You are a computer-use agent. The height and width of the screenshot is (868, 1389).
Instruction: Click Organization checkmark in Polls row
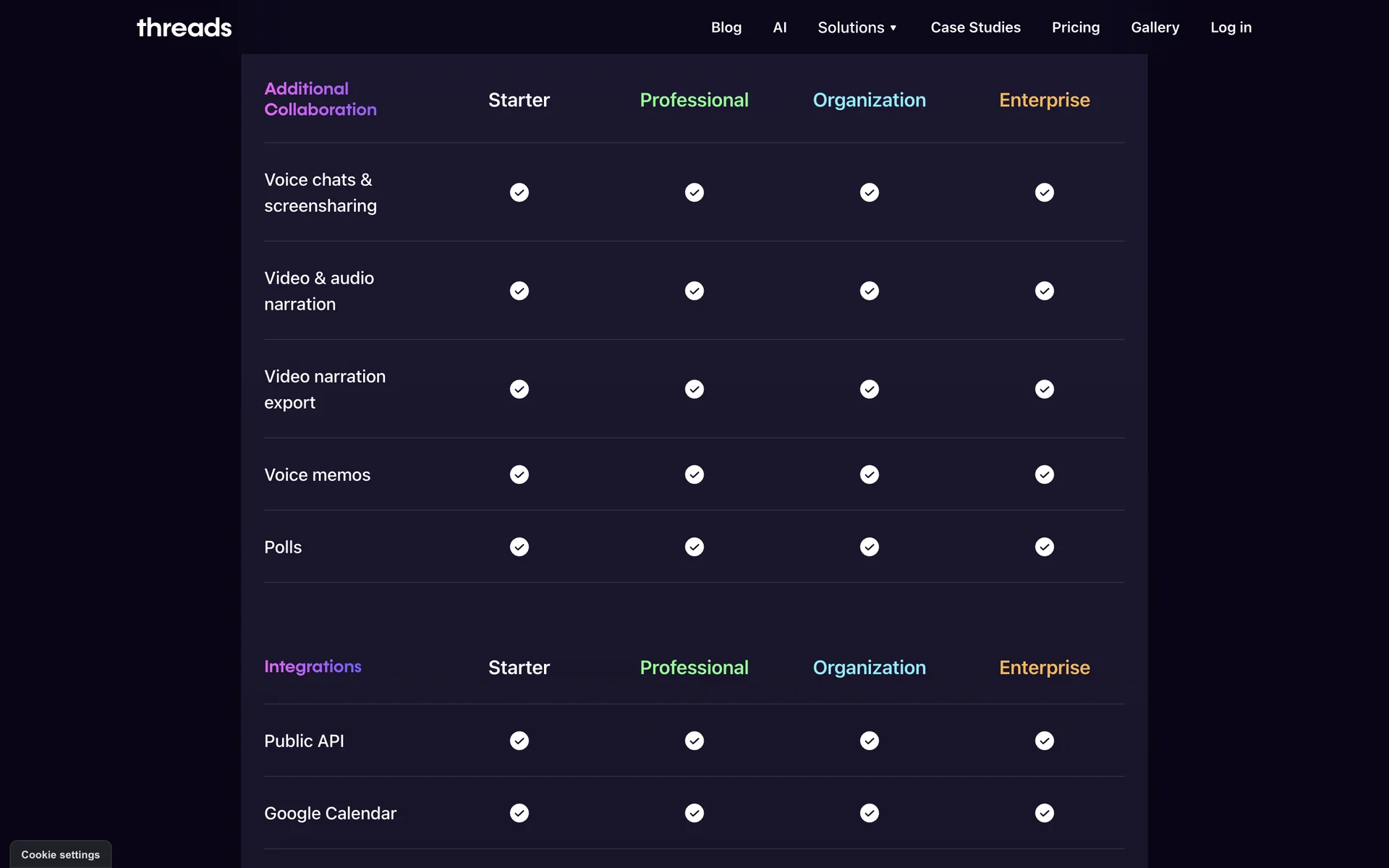point(869,547)
